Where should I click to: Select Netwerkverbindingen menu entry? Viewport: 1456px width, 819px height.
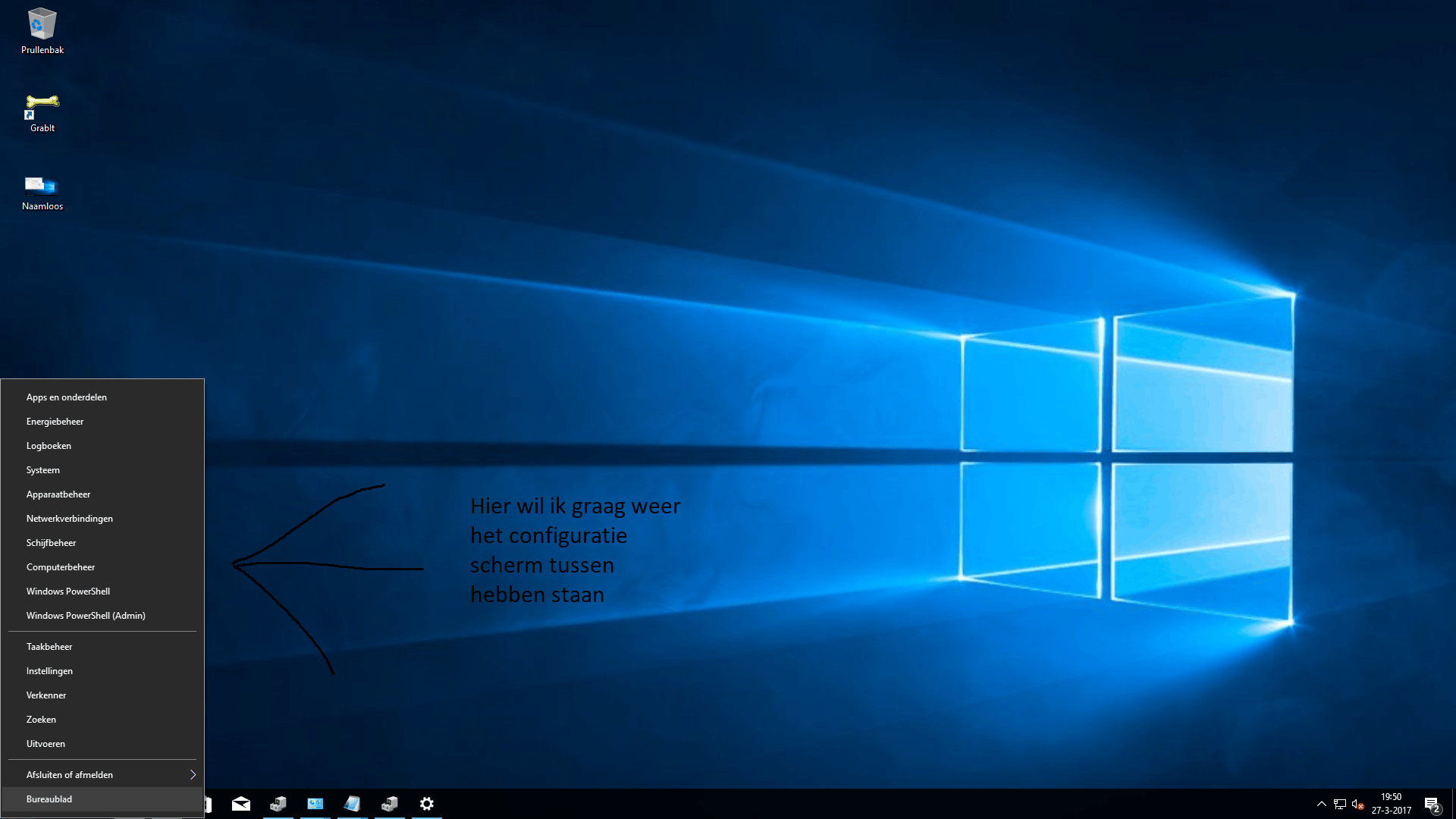pos(70,519)
